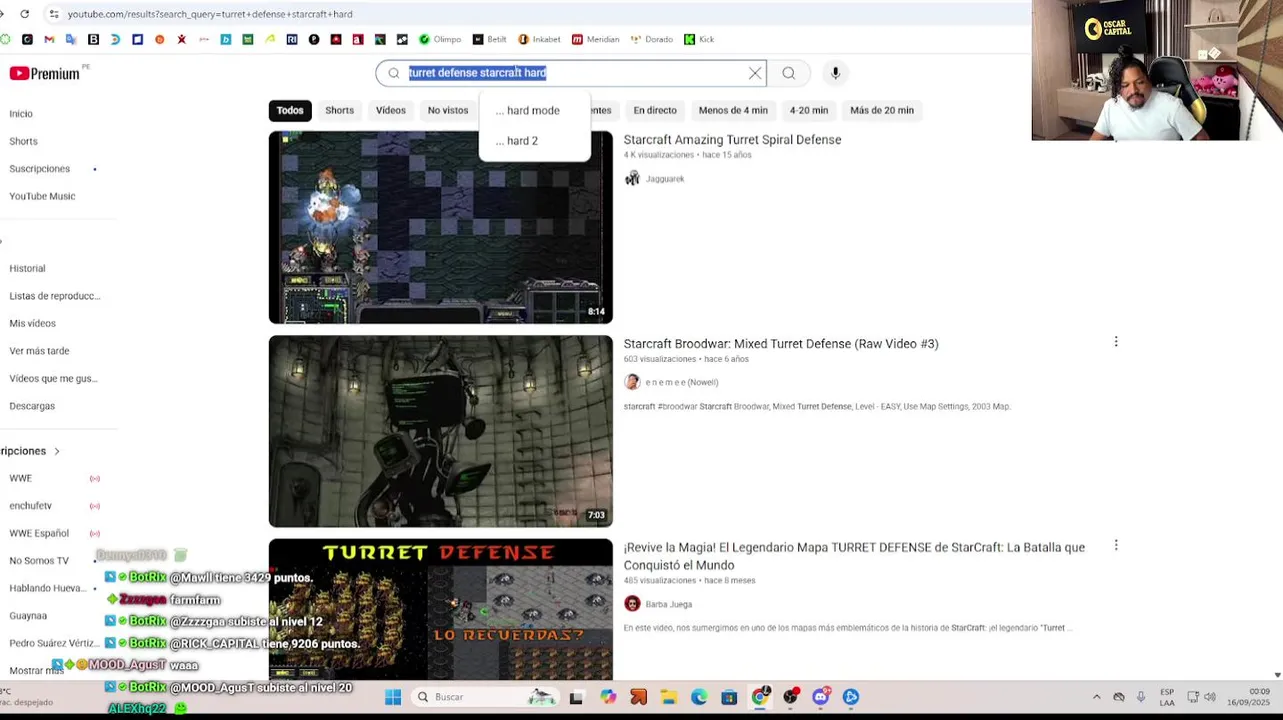Switch to Chrome in the taskbar
1283x720 pixels.
pyautogui.click(x=760, y=697)
